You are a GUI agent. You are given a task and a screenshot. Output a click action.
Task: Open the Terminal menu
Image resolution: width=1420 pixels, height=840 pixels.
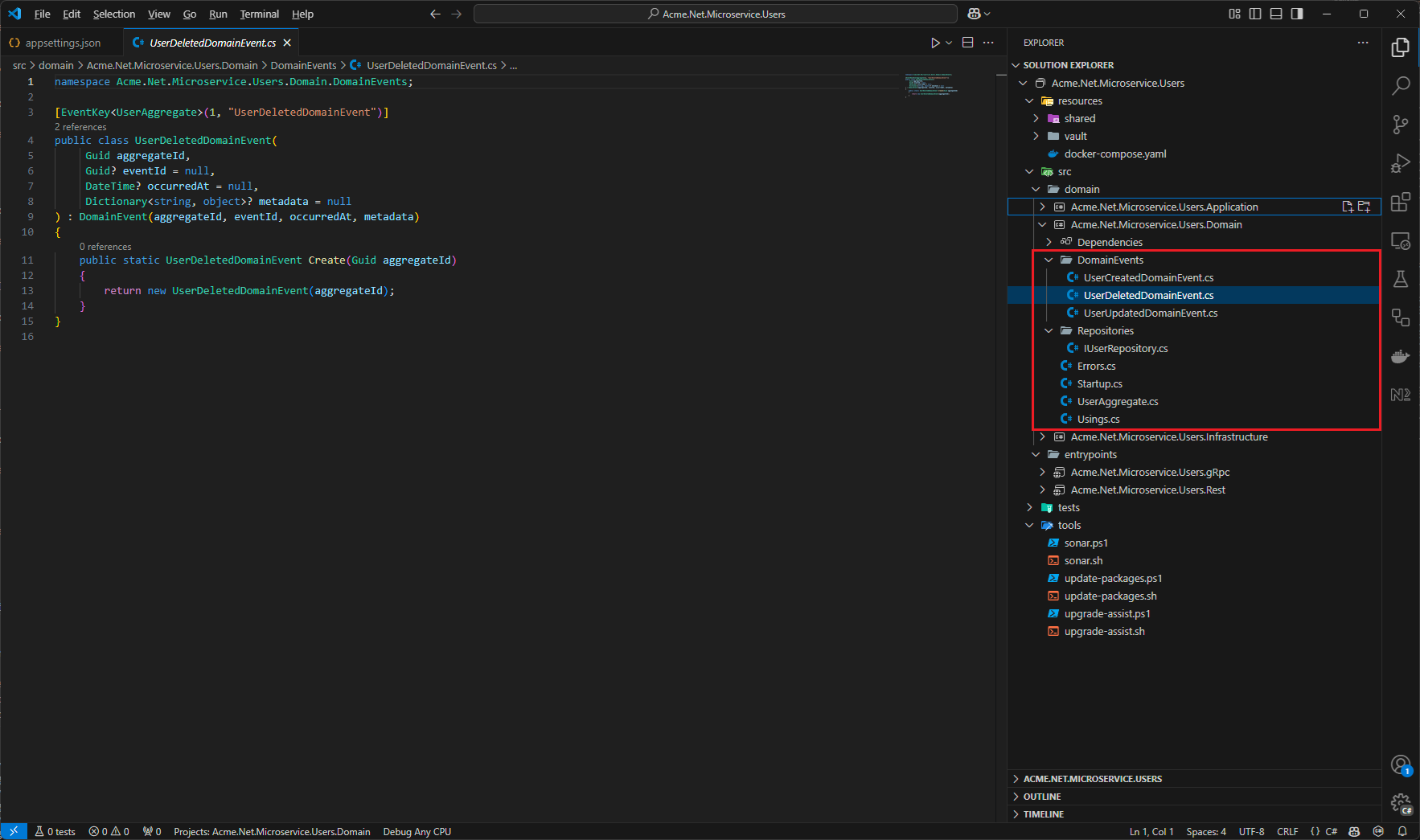pos(259,14)
